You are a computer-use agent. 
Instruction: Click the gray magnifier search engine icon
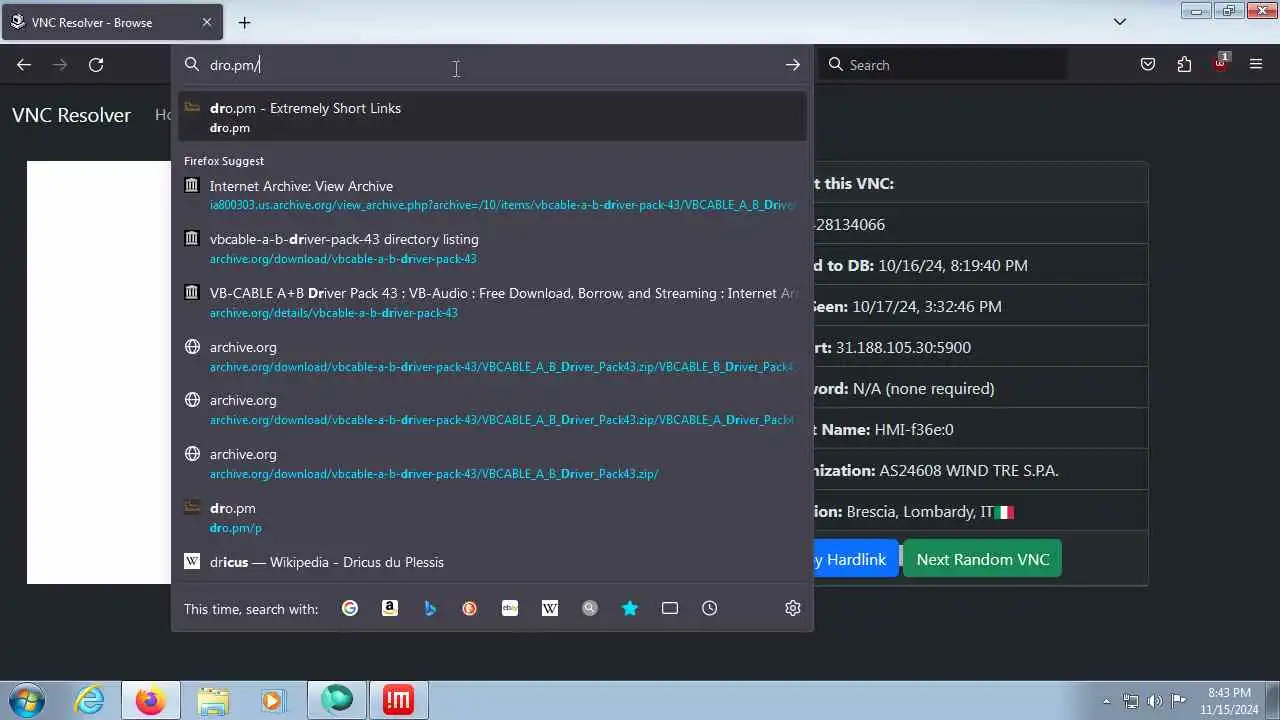tap(590, 608)
